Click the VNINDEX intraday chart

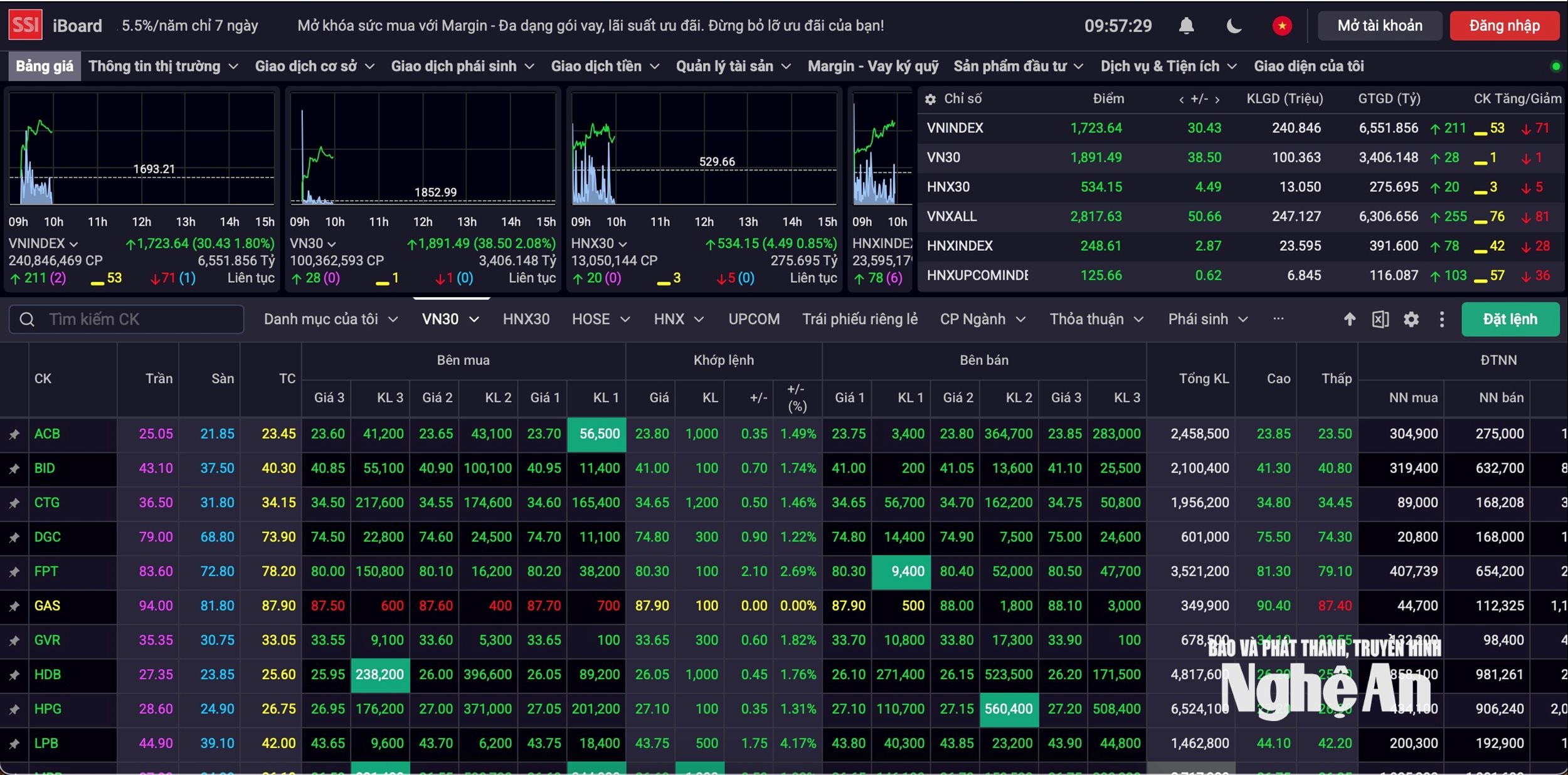[x=142, y=149]
